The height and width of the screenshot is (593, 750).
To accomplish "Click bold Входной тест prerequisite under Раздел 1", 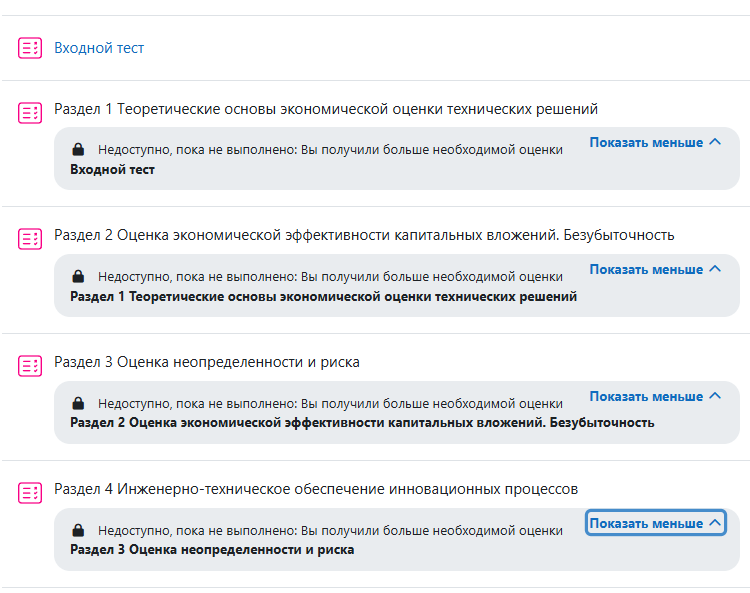I will (112, 170).
